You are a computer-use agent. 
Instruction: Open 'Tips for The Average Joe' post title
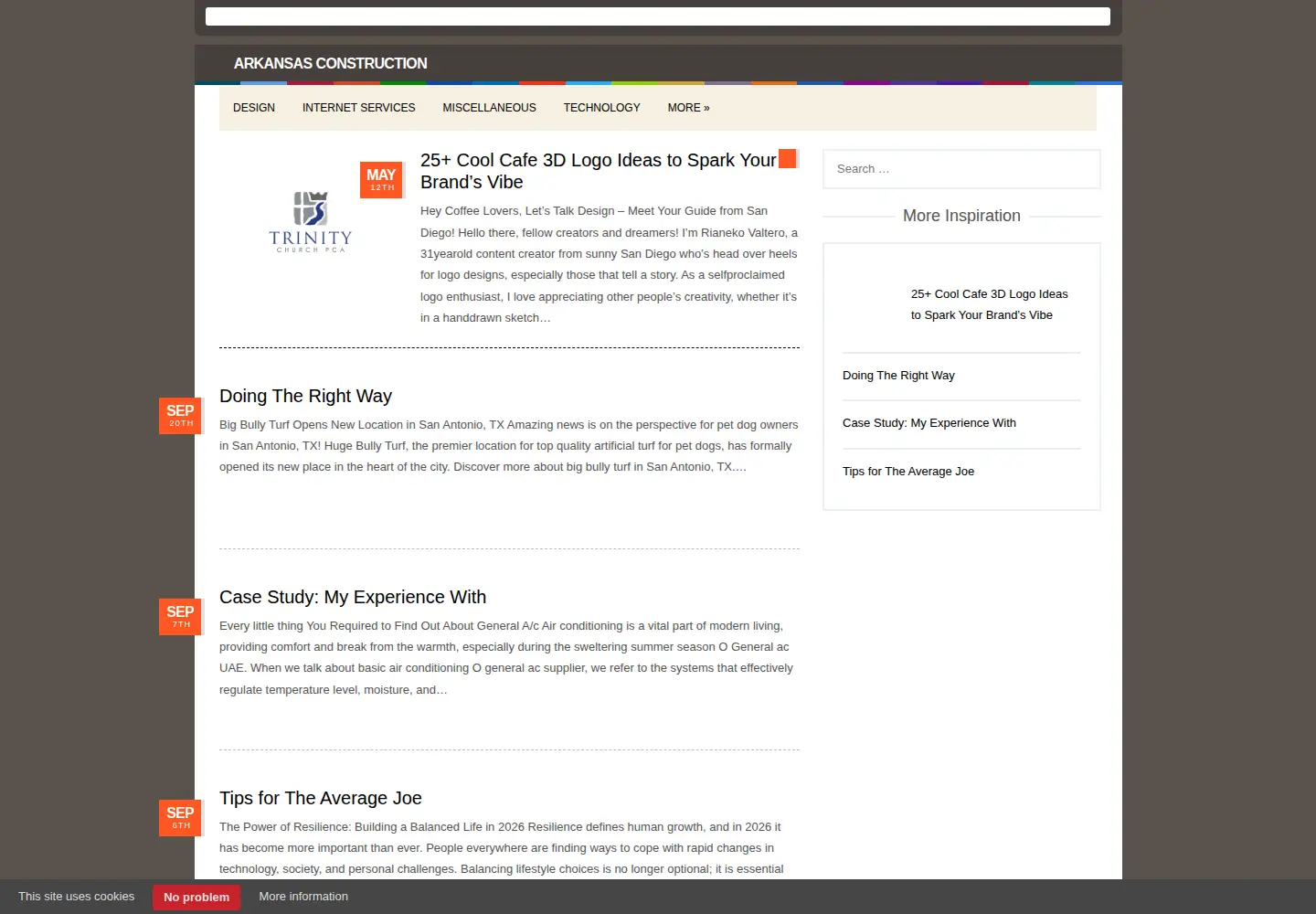[321, 798]
